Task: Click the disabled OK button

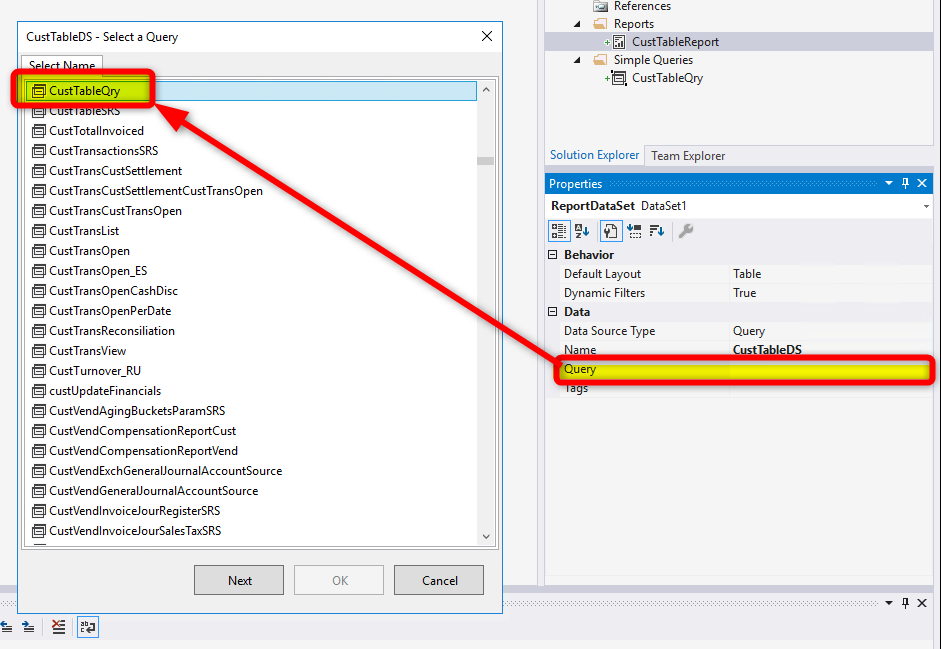Action: point(339,580)
